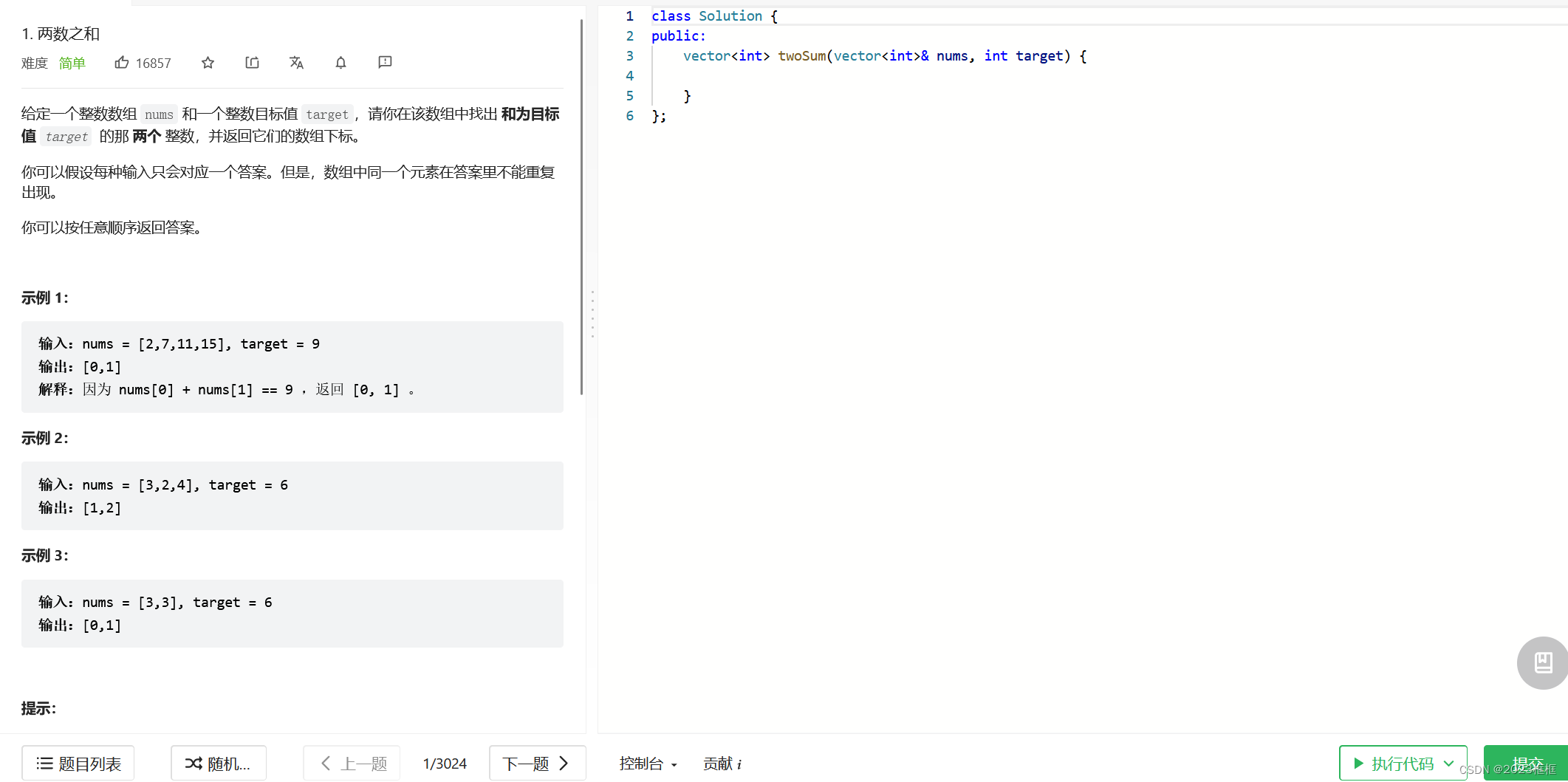Go to previous problem 上一题
Screen dimensions: 1568x782
coord(352,764)
